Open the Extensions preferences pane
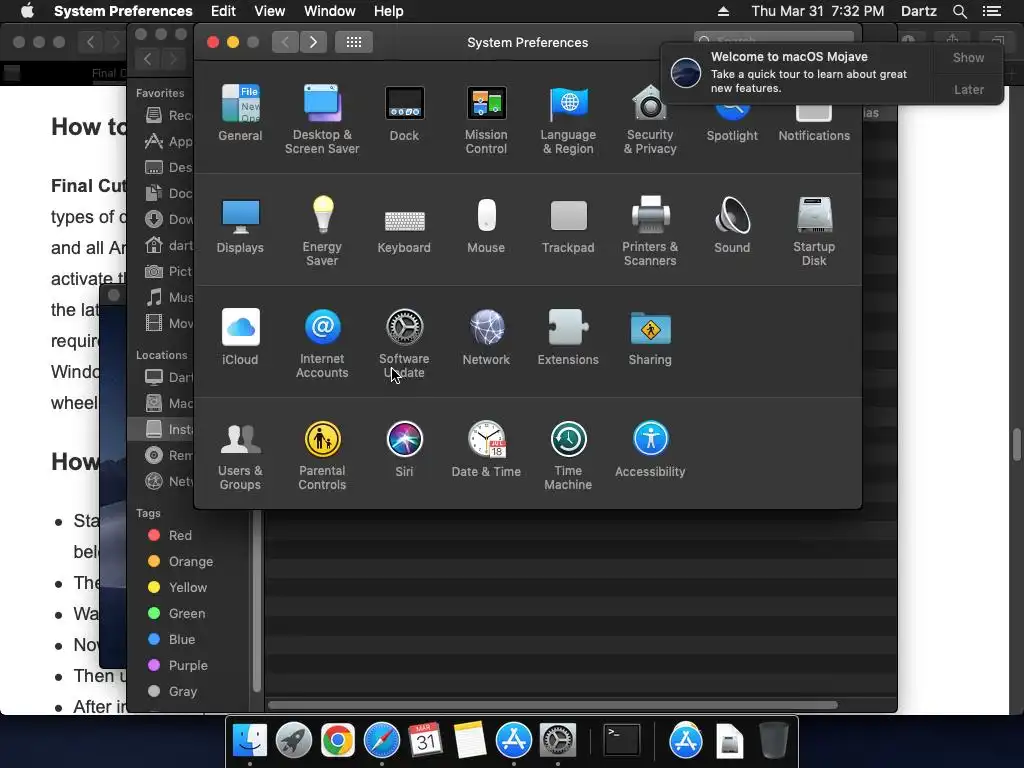The width and height of the screenshot is (1024, 768). click(x=568, y=337)
